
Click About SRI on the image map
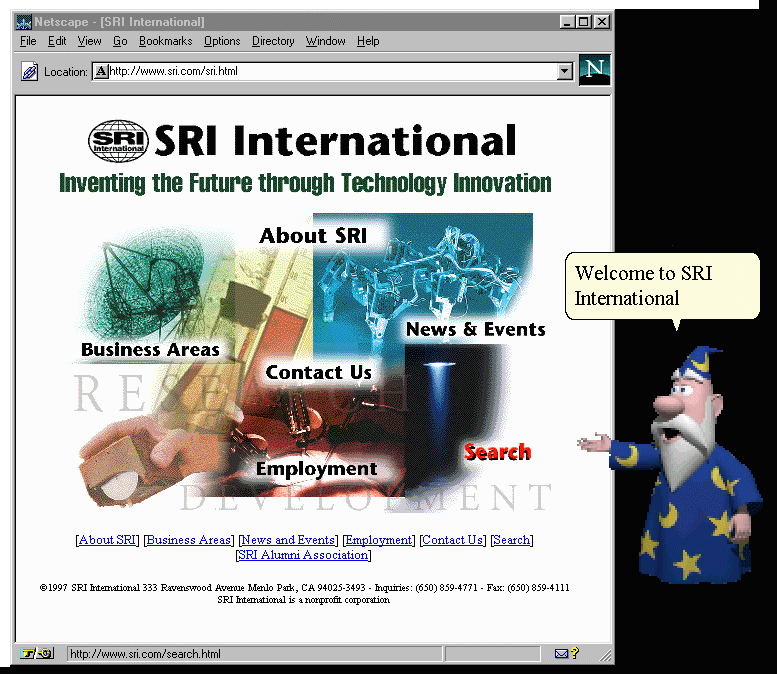(x=313, y=235)
